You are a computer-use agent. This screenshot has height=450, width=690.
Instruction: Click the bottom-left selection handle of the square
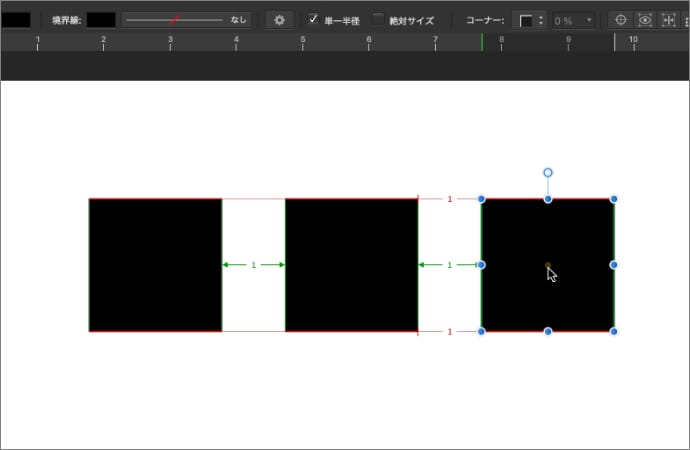(x=482, y=331)
